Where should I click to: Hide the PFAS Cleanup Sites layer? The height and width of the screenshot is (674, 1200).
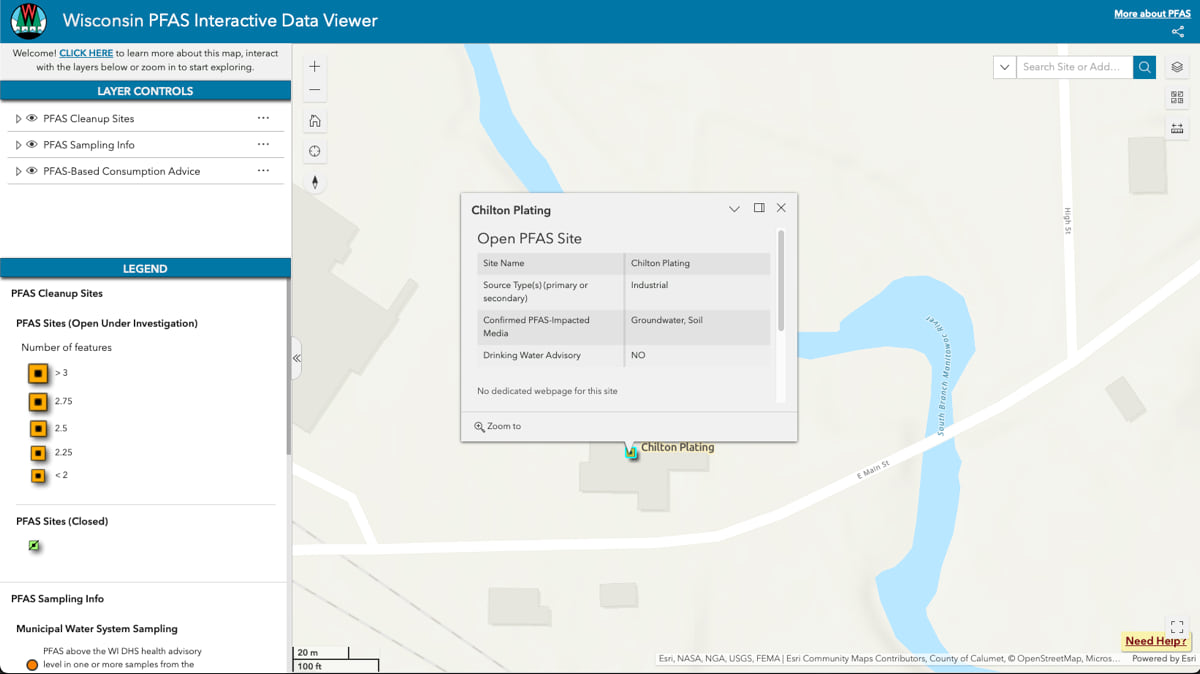coord(32,118)
